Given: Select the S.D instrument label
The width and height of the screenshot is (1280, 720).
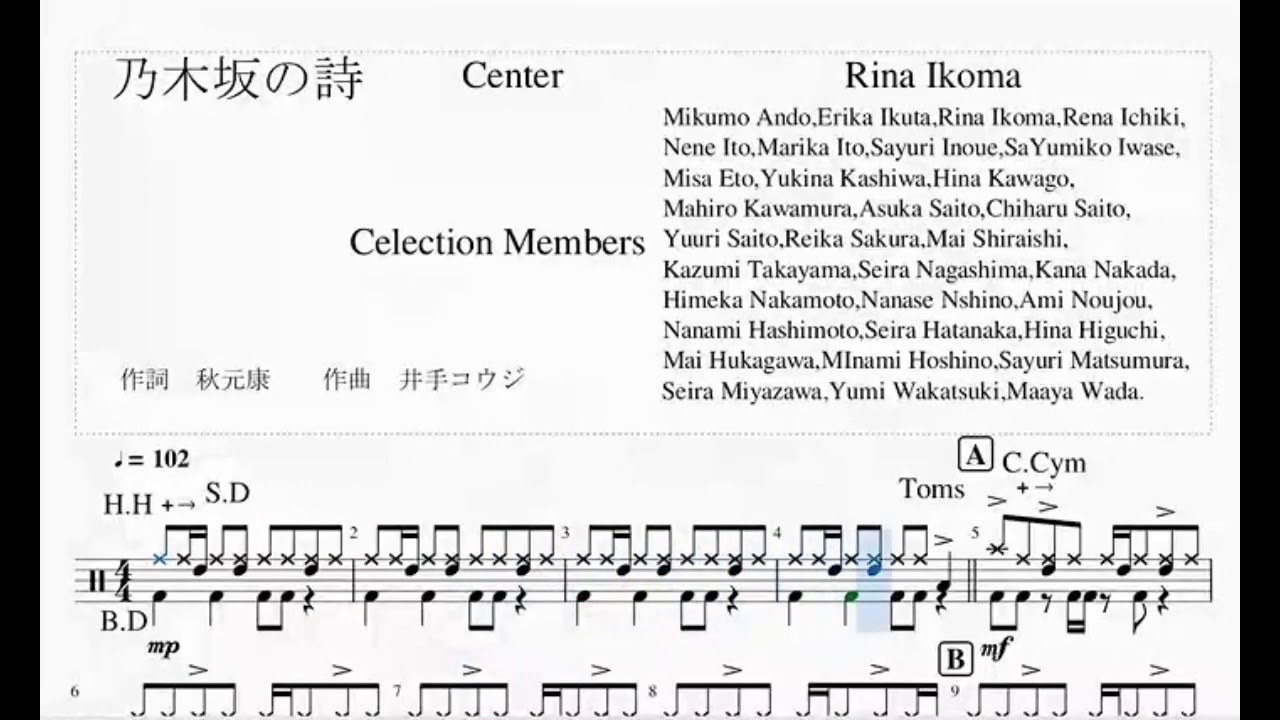Looking at the screenshot, I should click(x=227, y=493).
